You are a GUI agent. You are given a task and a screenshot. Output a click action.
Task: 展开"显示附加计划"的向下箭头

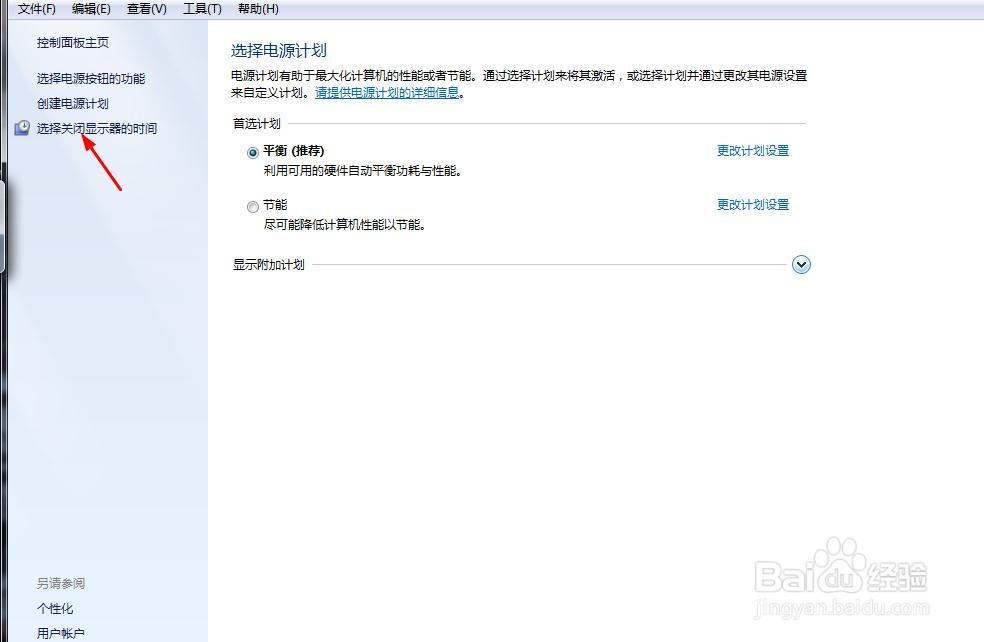tap(801, 264)
